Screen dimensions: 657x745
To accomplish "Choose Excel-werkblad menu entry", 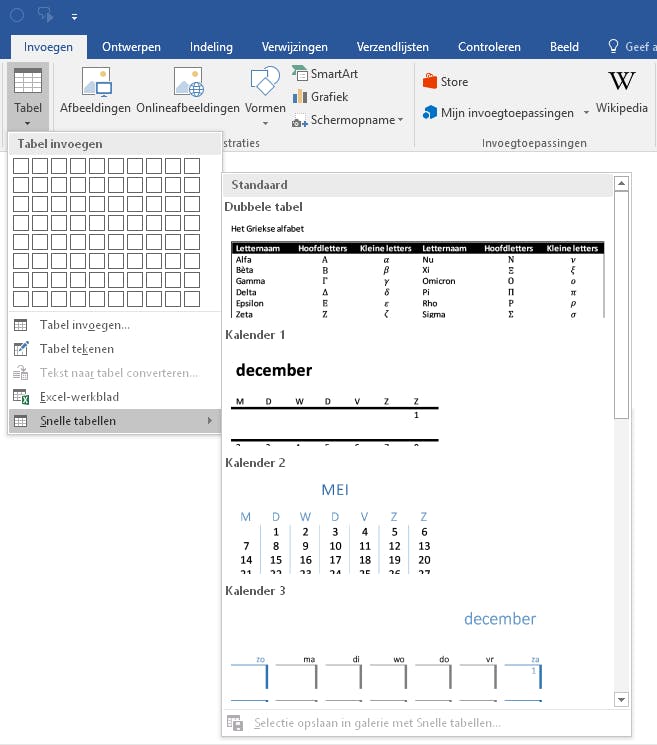I will tap(114, 397).
